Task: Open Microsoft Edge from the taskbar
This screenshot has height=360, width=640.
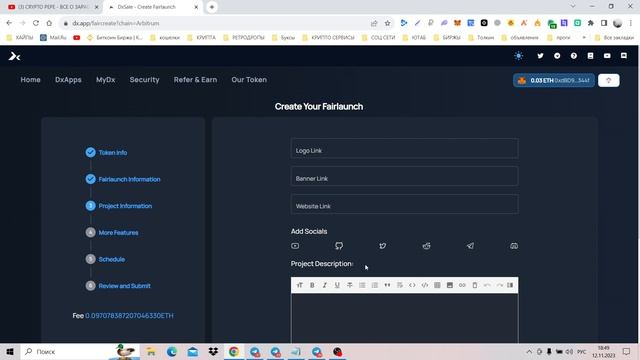Action: pyautogui.click(x=171, y=351)
